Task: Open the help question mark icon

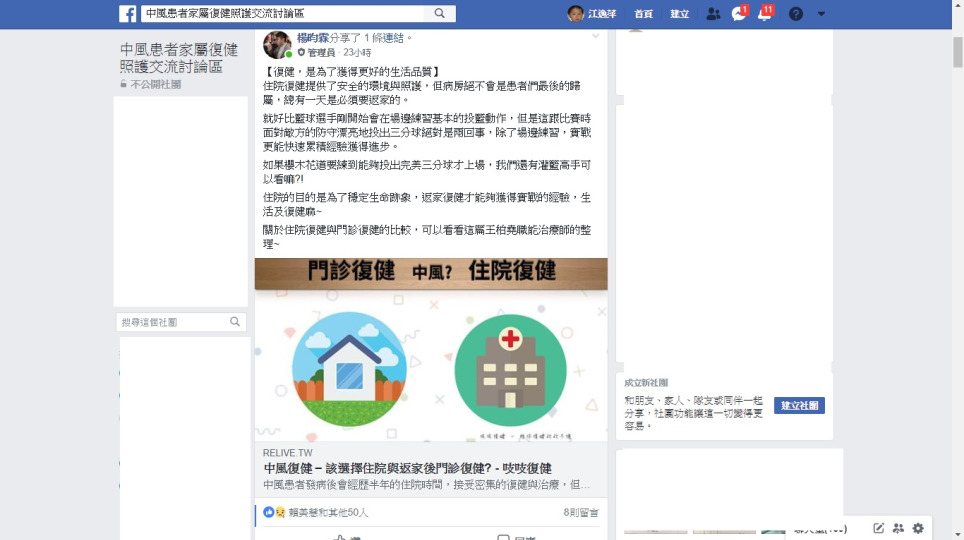Action: (796, 14)
